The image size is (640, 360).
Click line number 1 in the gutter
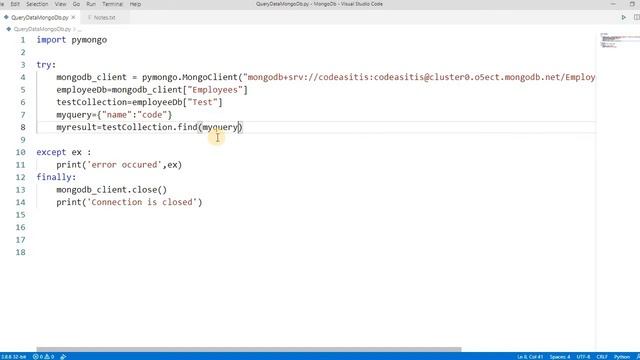(x=23, y=40)
